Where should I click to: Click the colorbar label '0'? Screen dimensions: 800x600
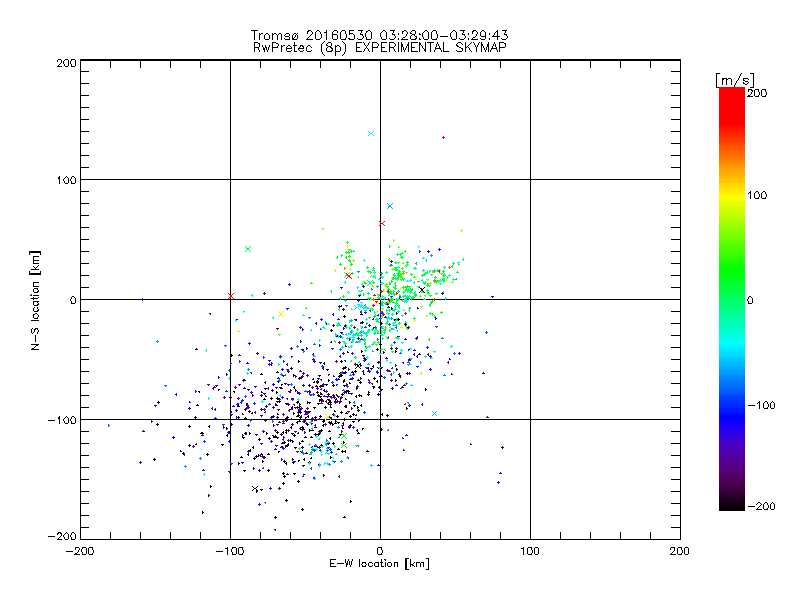click(750, 300)
